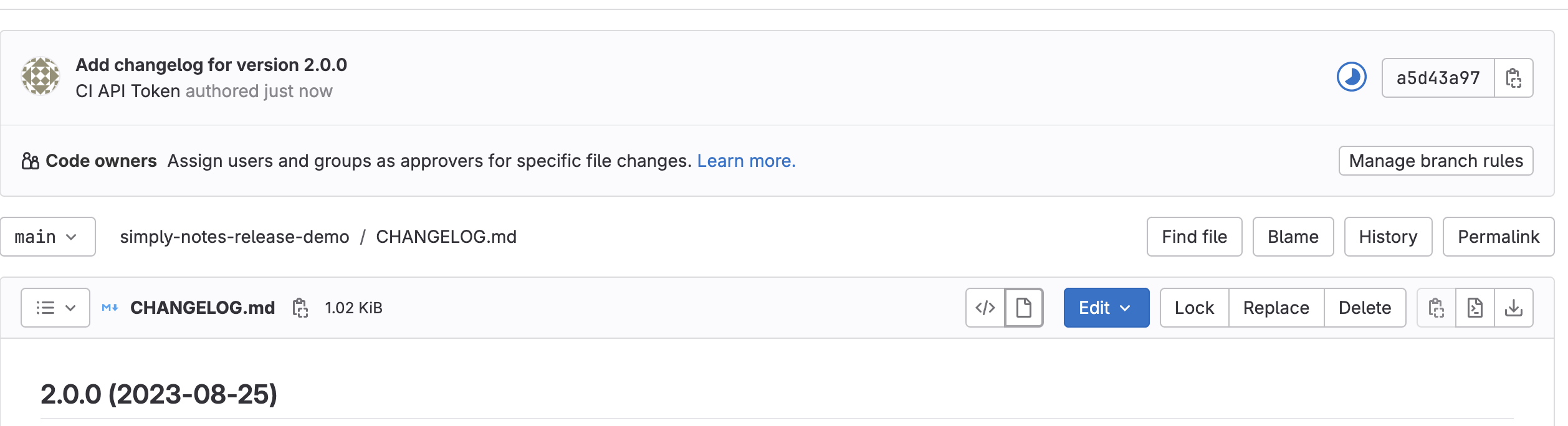Click Manage branch rules

pyautogui.click(x=1436, y=161)
